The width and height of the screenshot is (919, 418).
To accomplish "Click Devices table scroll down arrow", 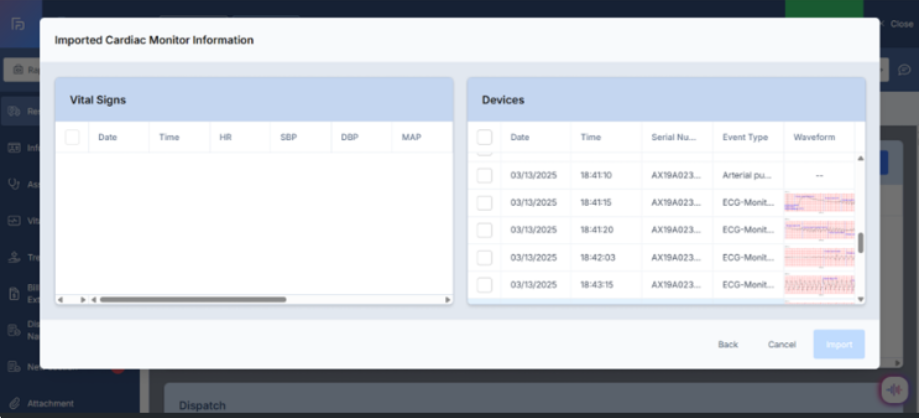I will tap(860, 299).
